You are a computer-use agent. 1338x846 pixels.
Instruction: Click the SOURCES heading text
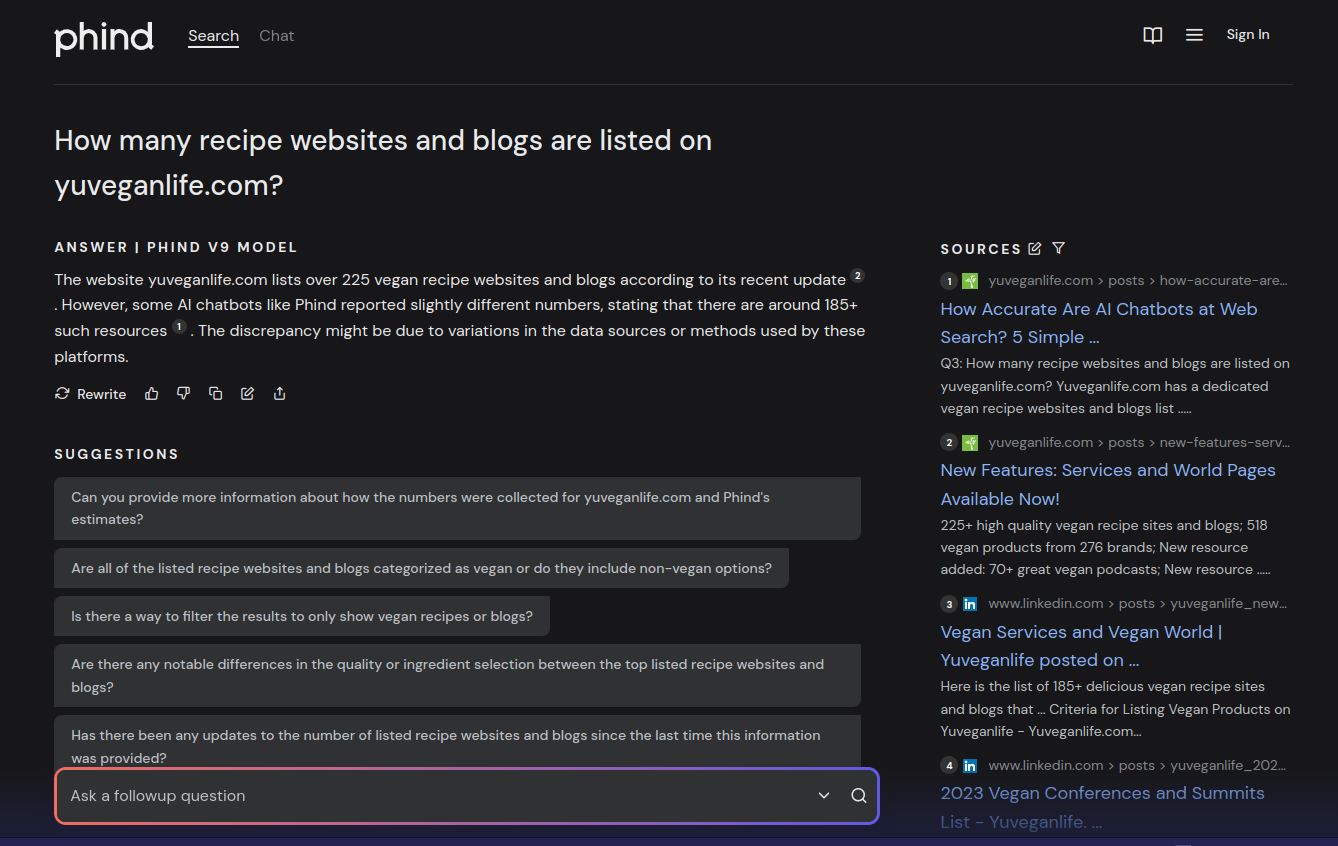click(x=981, y=249)
